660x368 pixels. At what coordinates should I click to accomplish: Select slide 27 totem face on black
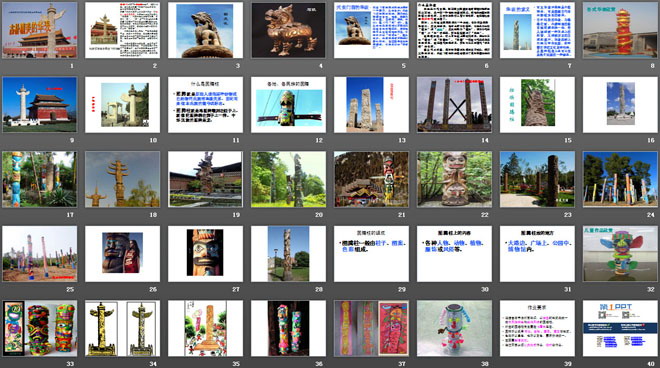point(205,253)
